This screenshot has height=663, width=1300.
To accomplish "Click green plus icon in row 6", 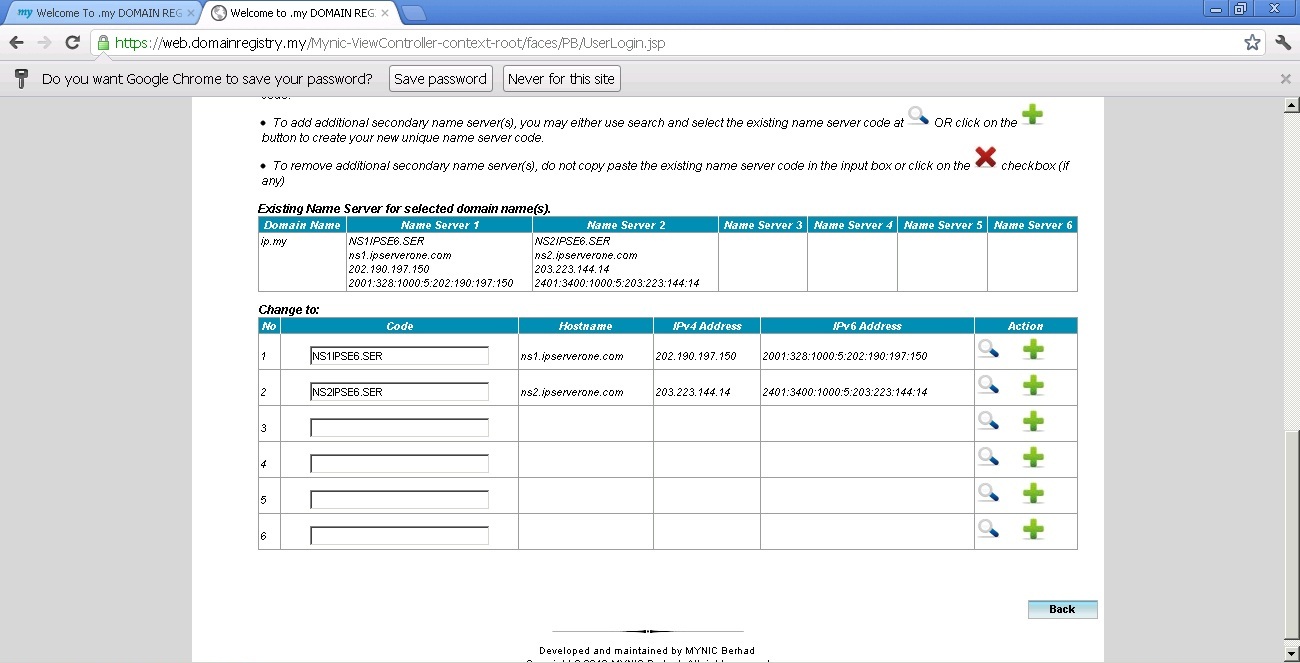I will pos(1033,529).
